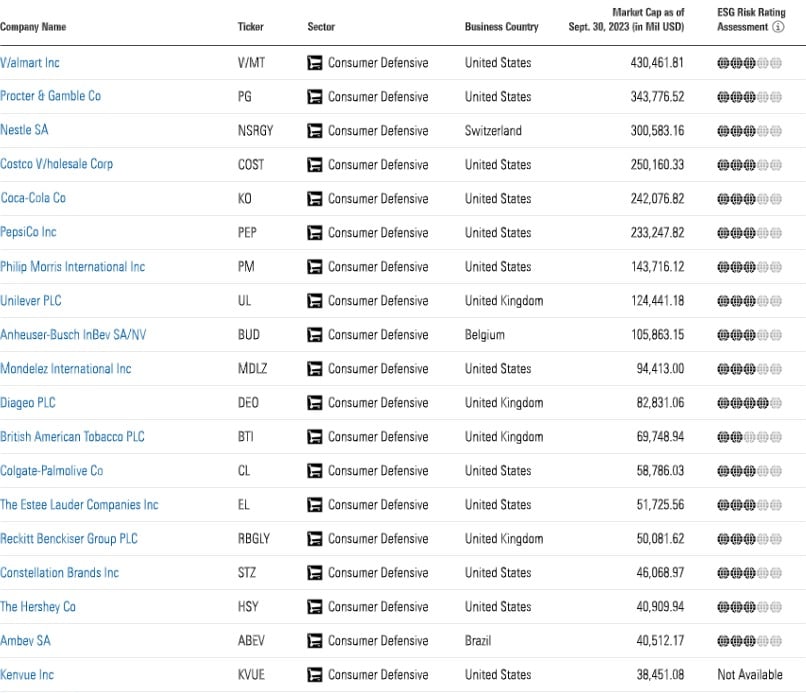Viewport: 806px width, 693px height.
Task: Click the Business Country column header
Action: tap(501, 27)
